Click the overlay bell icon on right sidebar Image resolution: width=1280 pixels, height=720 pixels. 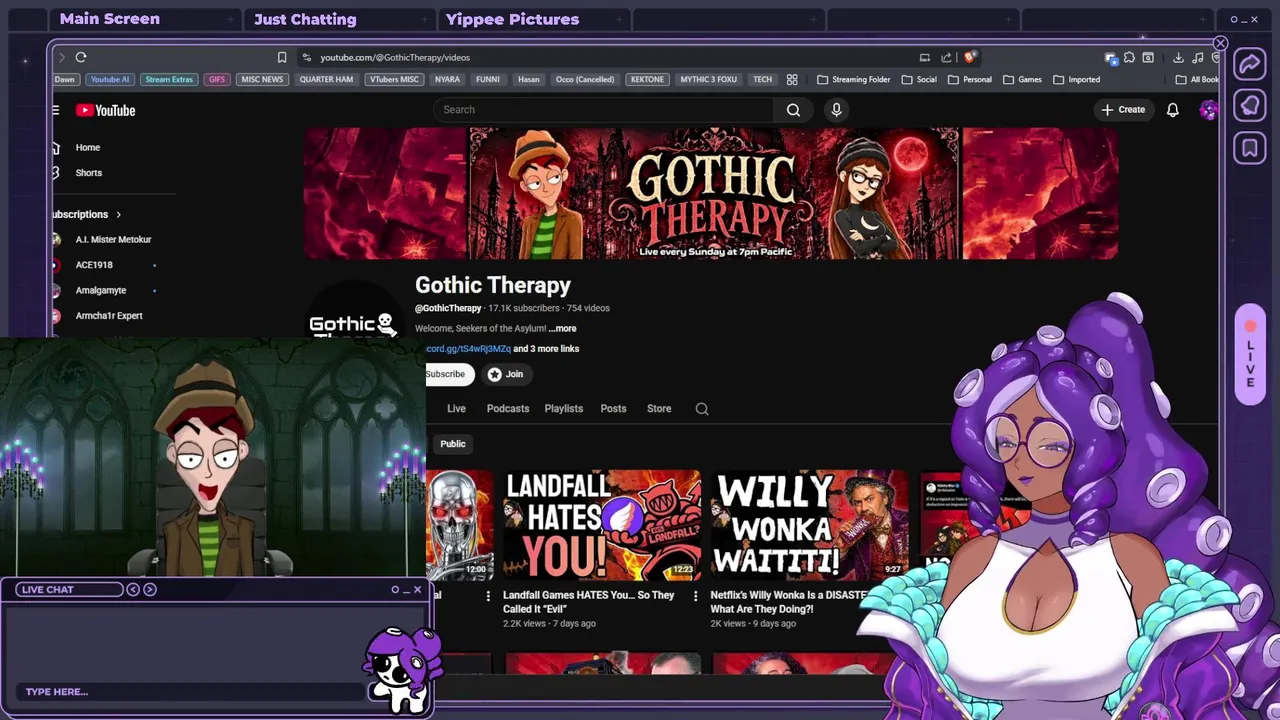(x=1250, y=106)
